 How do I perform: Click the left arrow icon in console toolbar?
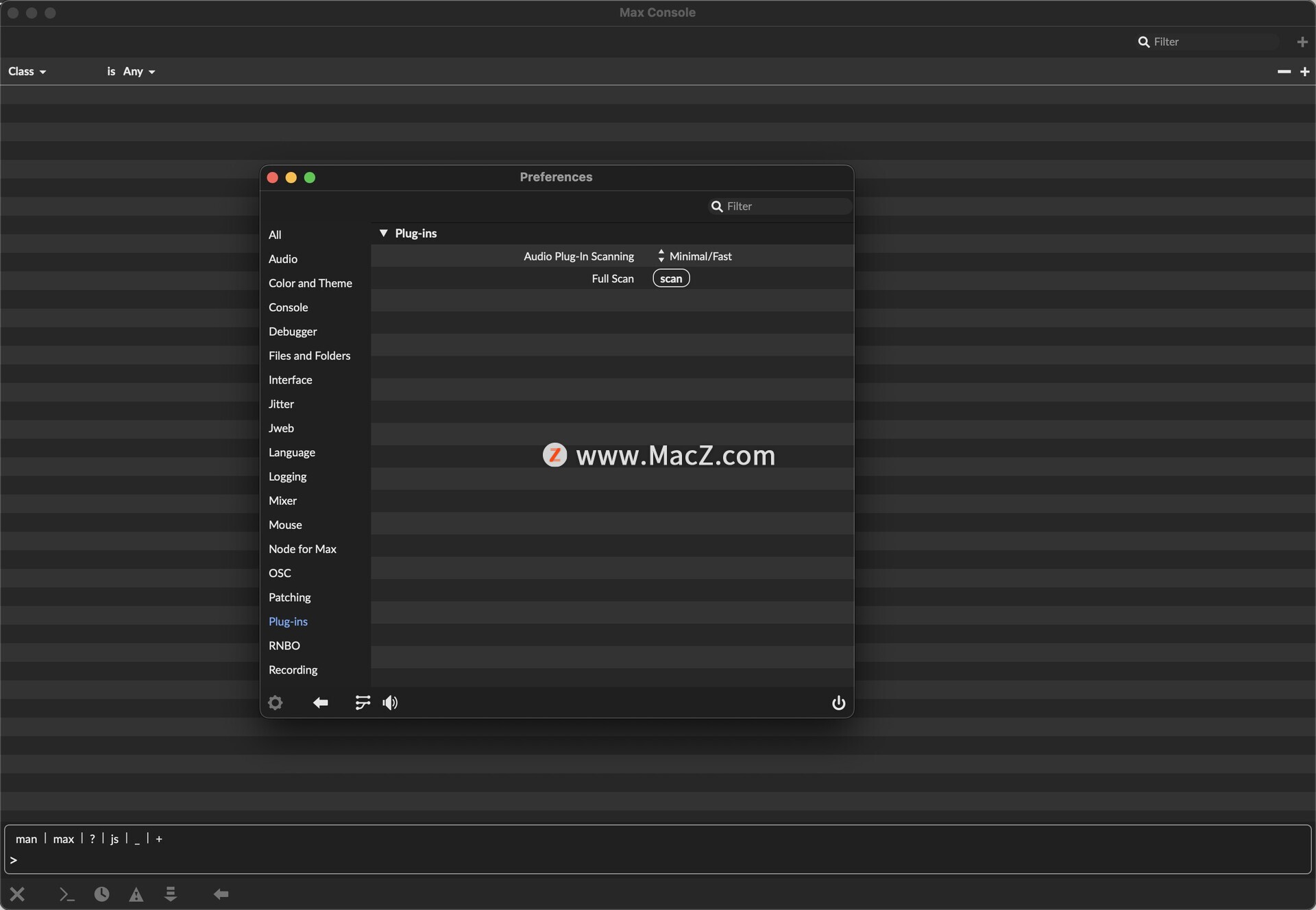click(x=221, y=894)
